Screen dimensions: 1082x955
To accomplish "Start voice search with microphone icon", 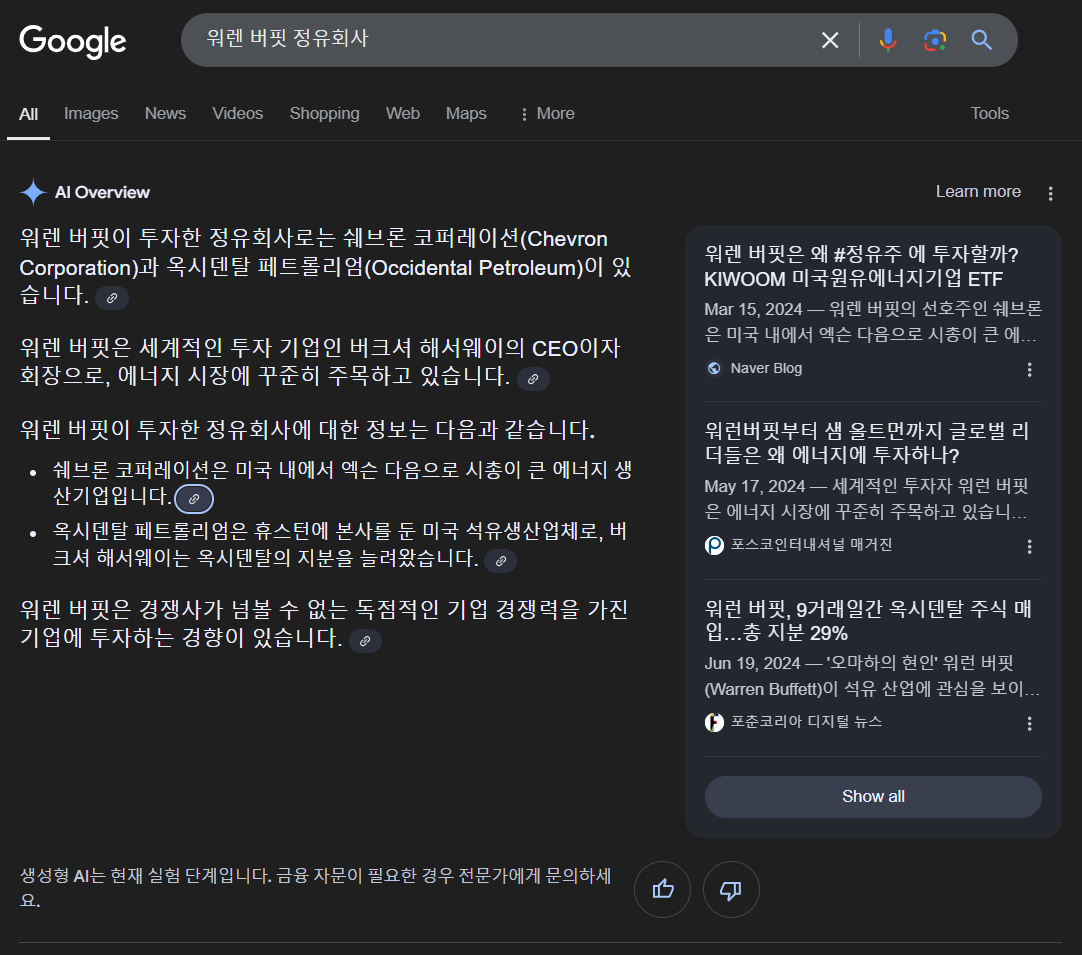I will [x=888, y=40].
